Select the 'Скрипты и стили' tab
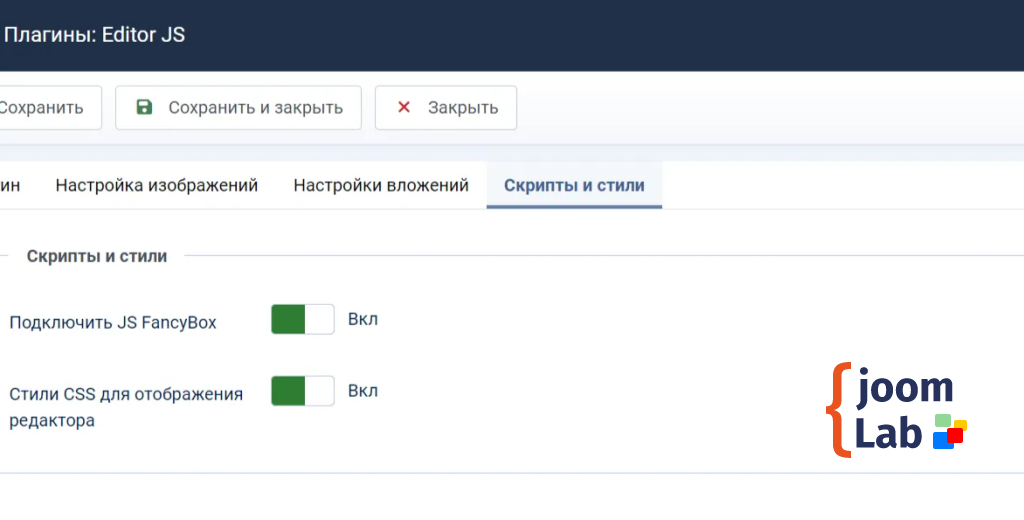 [x=574, y=186]
